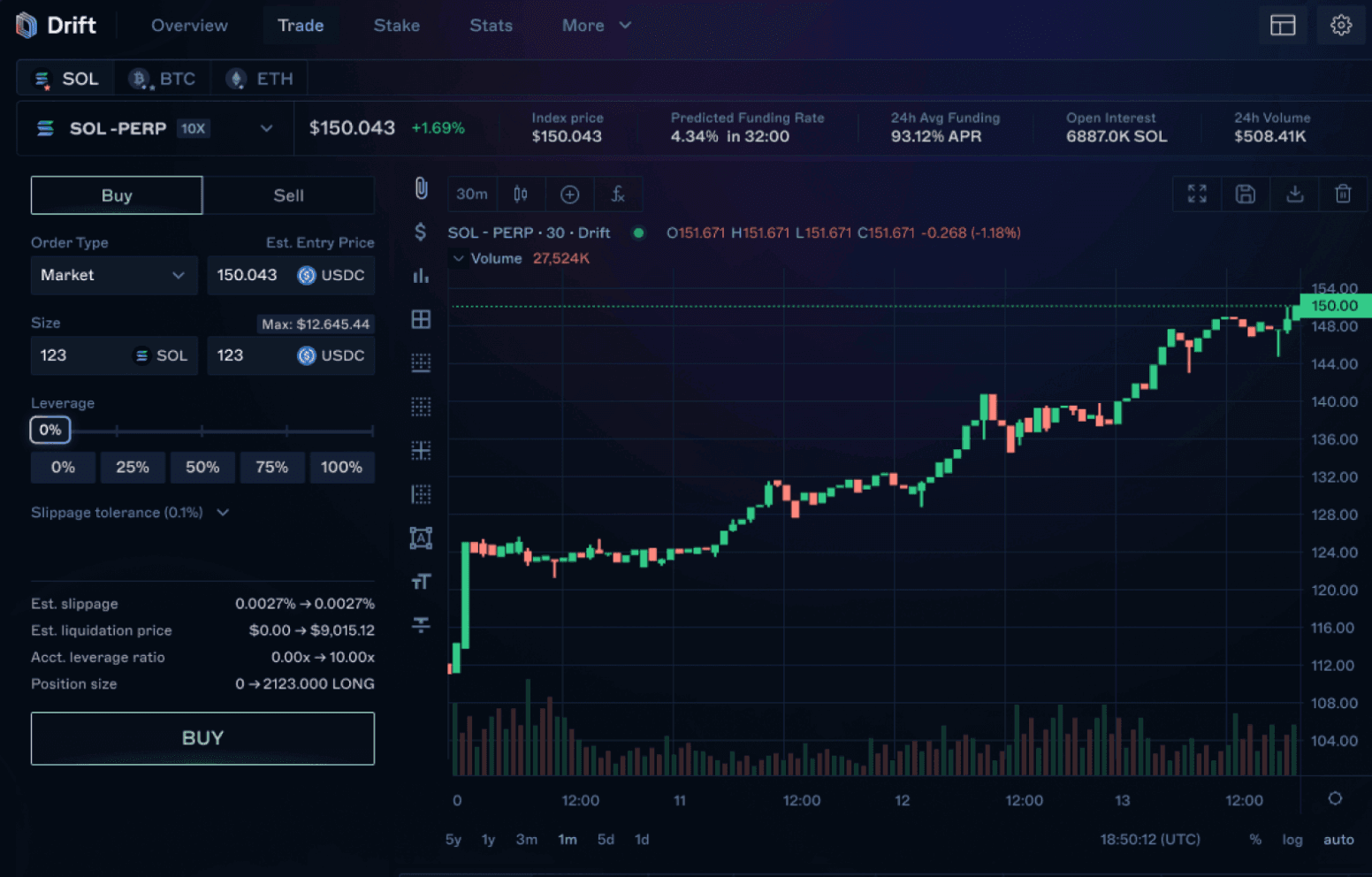Image resolution: width=1372 pixels, height=877 pixels.
Task: Click the 150.00 price label on axis
Action: [x=1335, y=306]
